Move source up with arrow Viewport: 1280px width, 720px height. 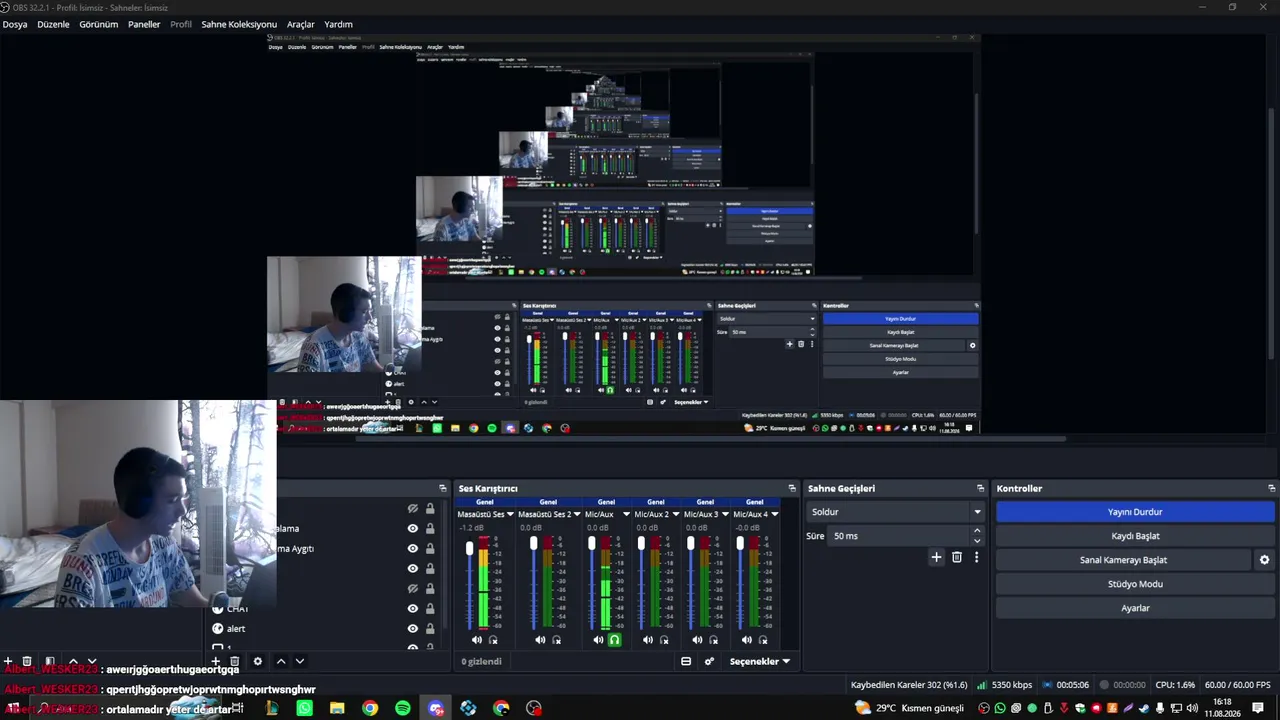tap(281, 661)
